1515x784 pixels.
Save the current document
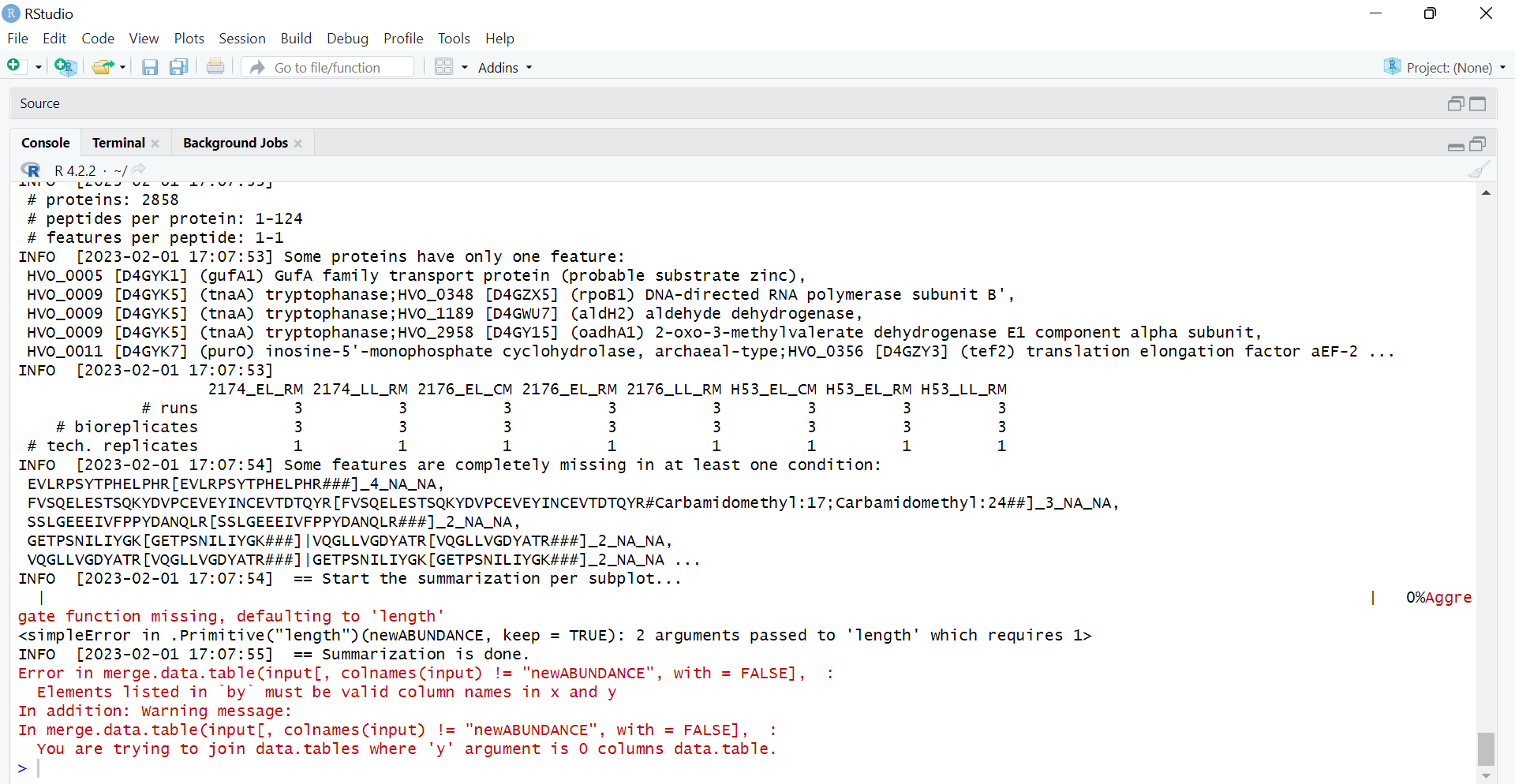tap(150, 67)
